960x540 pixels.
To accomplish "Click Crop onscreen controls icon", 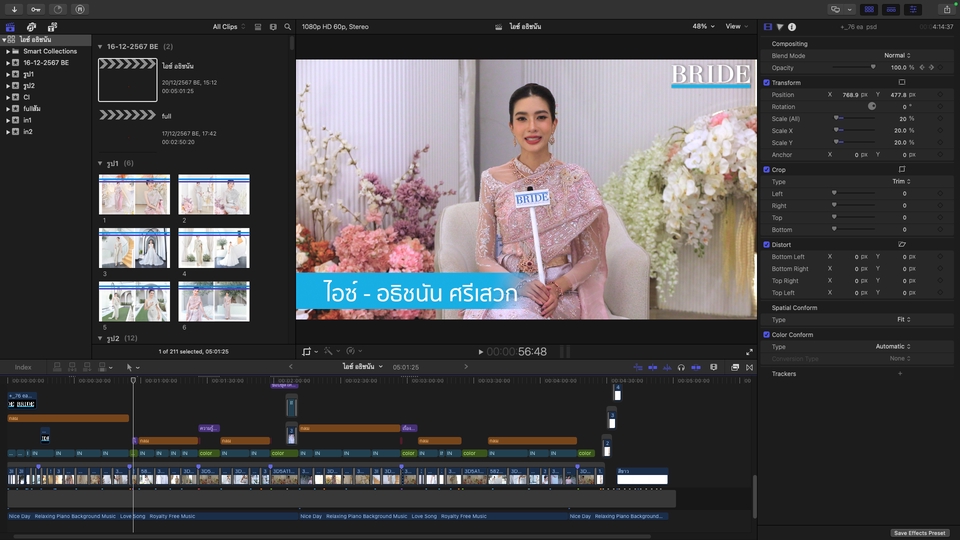I will 902,169.
